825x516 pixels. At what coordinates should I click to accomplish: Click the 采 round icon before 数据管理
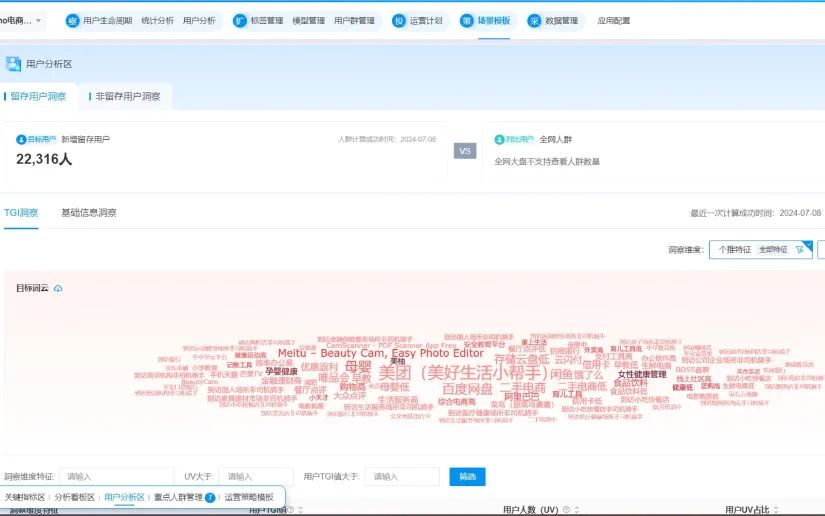pos(534,21)
